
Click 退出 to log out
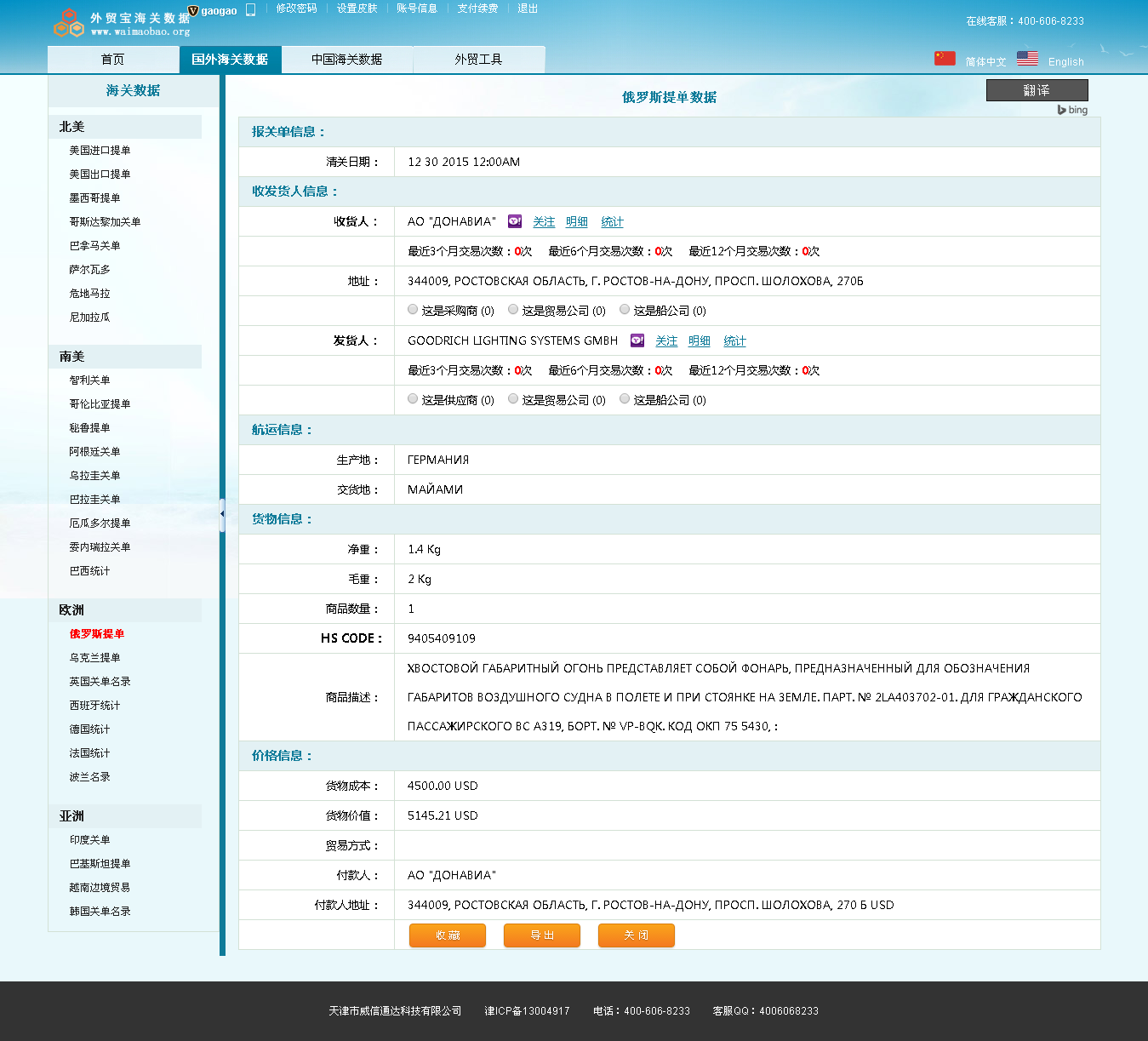click(x=528, y=9)
